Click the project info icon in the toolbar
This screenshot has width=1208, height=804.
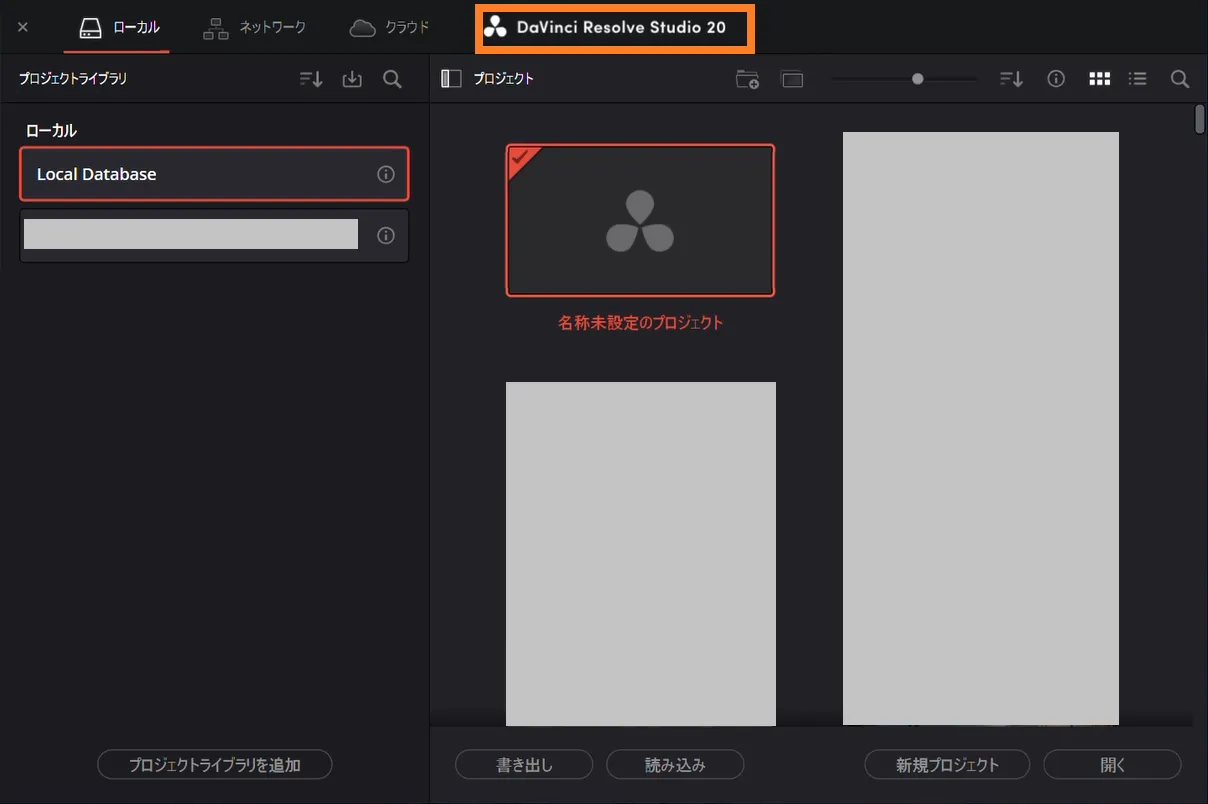tap(1056, 78)
